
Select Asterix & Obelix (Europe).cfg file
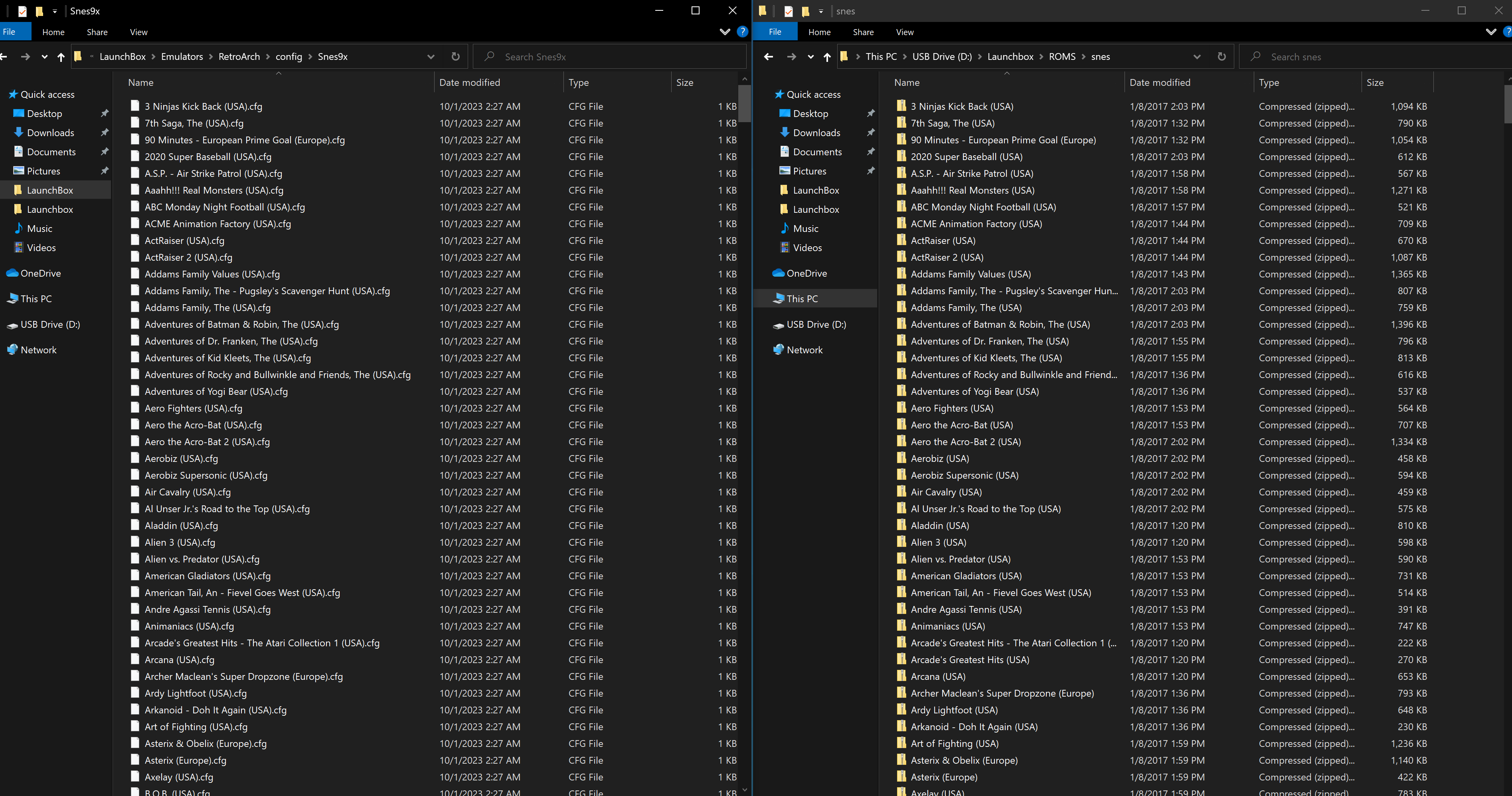206,743
